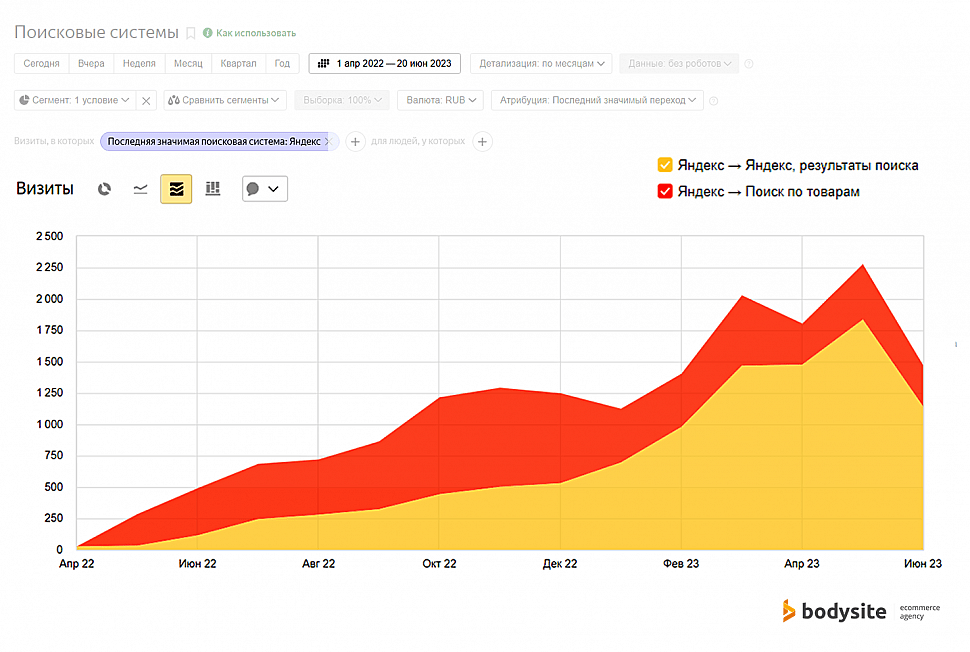Viewport: 970px width, 652px height.
Task: Switch to bar column chart view
Action: [213, 189]
